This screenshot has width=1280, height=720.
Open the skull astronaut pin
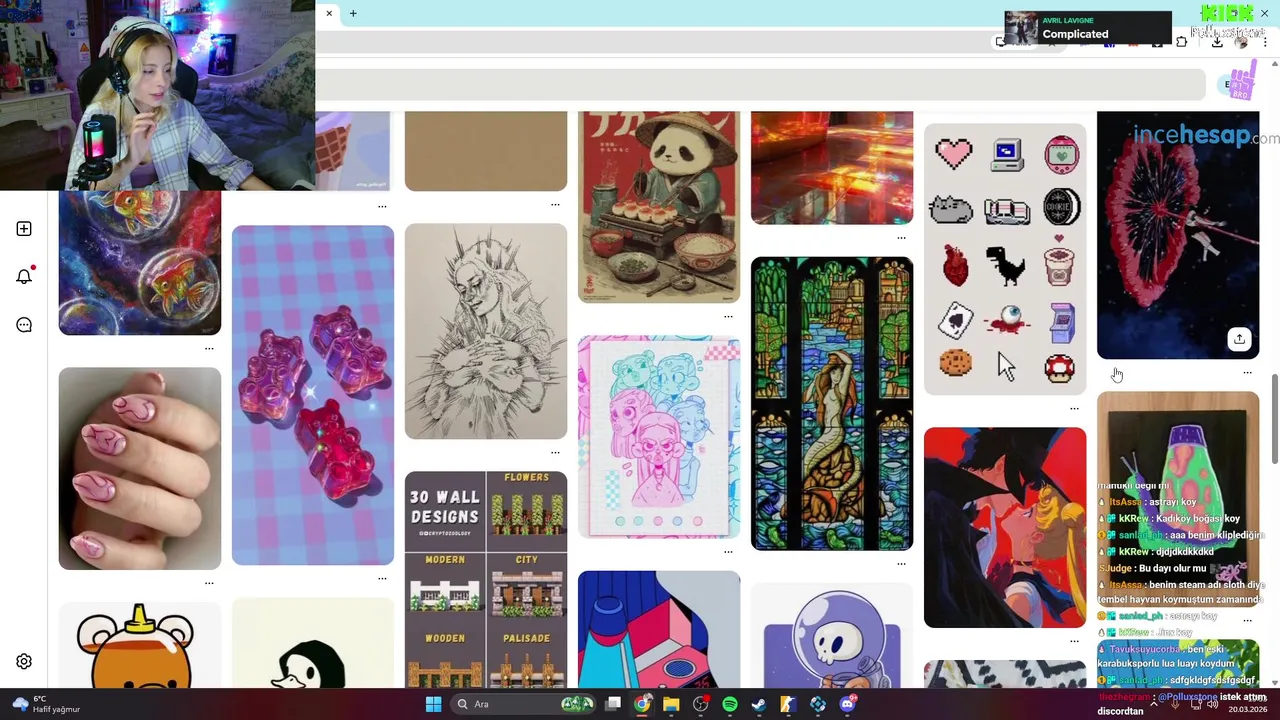point(832,636)
